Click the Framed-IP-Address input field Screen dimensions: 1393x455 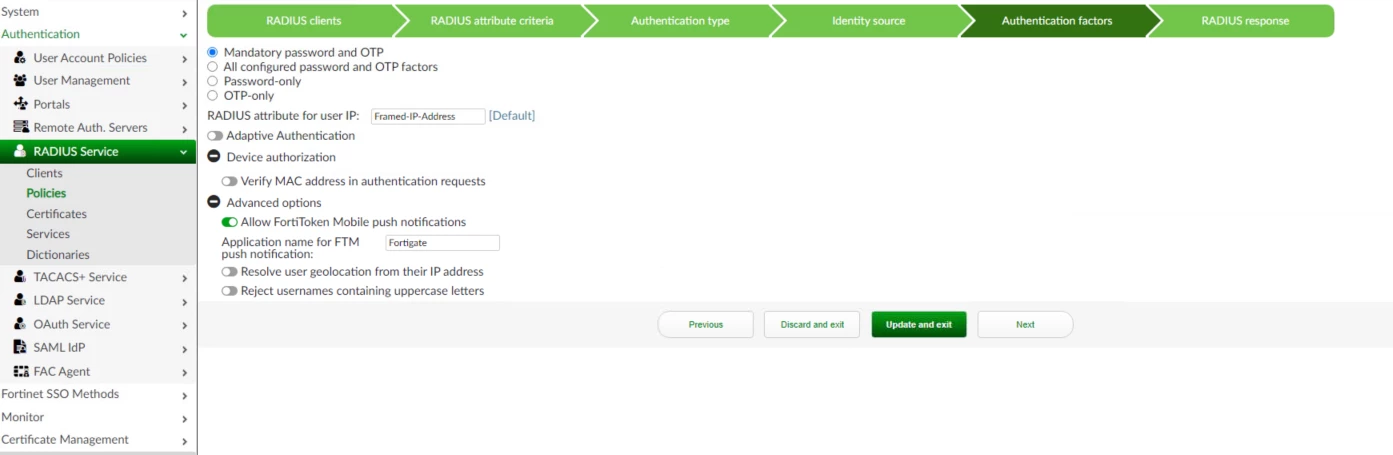428,116
